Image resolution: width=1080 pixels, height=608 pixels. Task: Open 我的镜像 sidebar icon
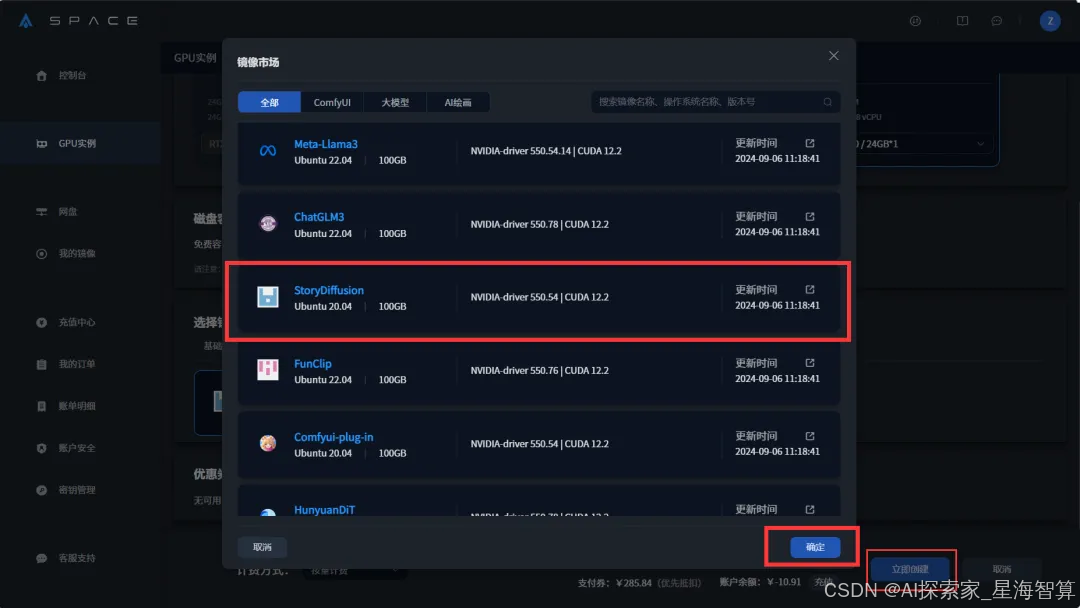(41, 254)
